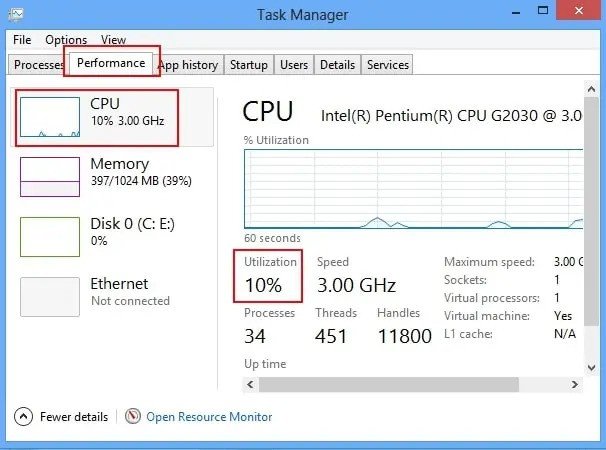Open Resource Monitor link
This screenshot has width=606, height=450.
(x=209, y=417)
